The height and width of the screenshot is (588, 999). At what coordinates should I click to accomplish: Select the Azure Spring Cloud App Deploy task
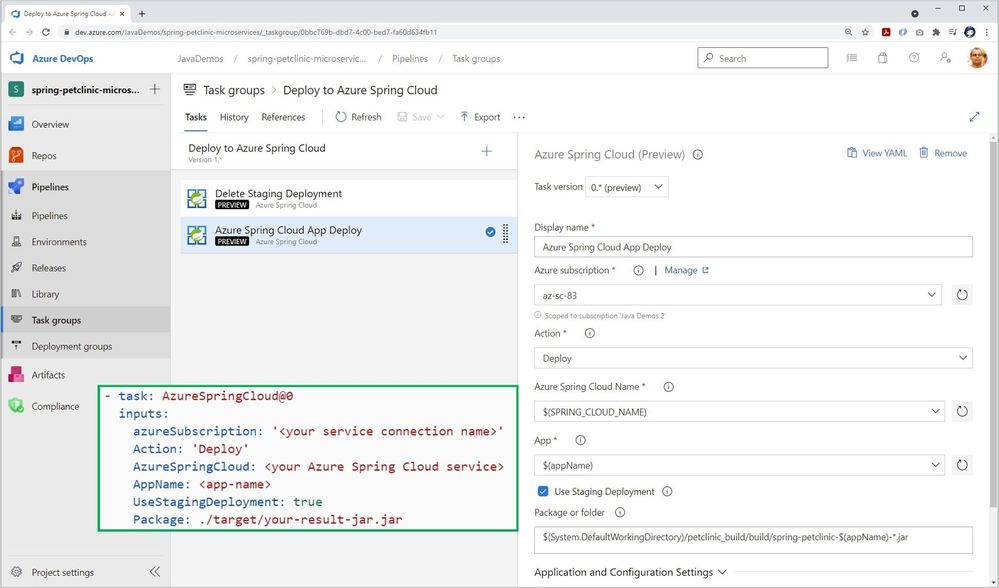(x=349, y=235)
